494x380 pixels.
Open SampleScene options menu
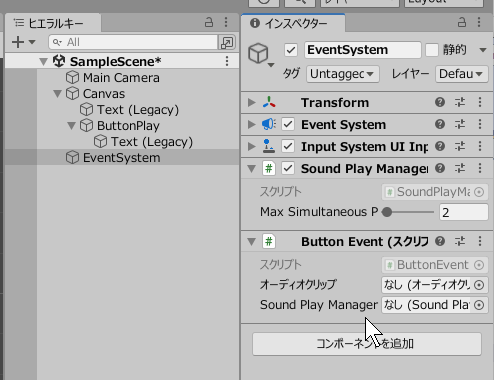pos(227,61)
